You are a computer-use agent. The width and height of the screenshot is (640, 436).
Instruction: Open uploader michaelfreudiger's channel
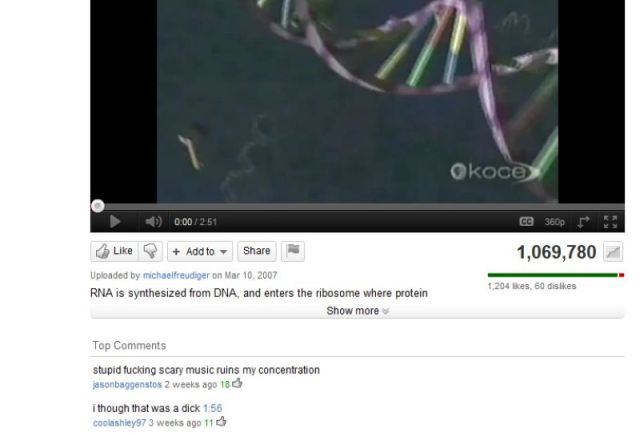pyautogui.click(x=176, y=276)
